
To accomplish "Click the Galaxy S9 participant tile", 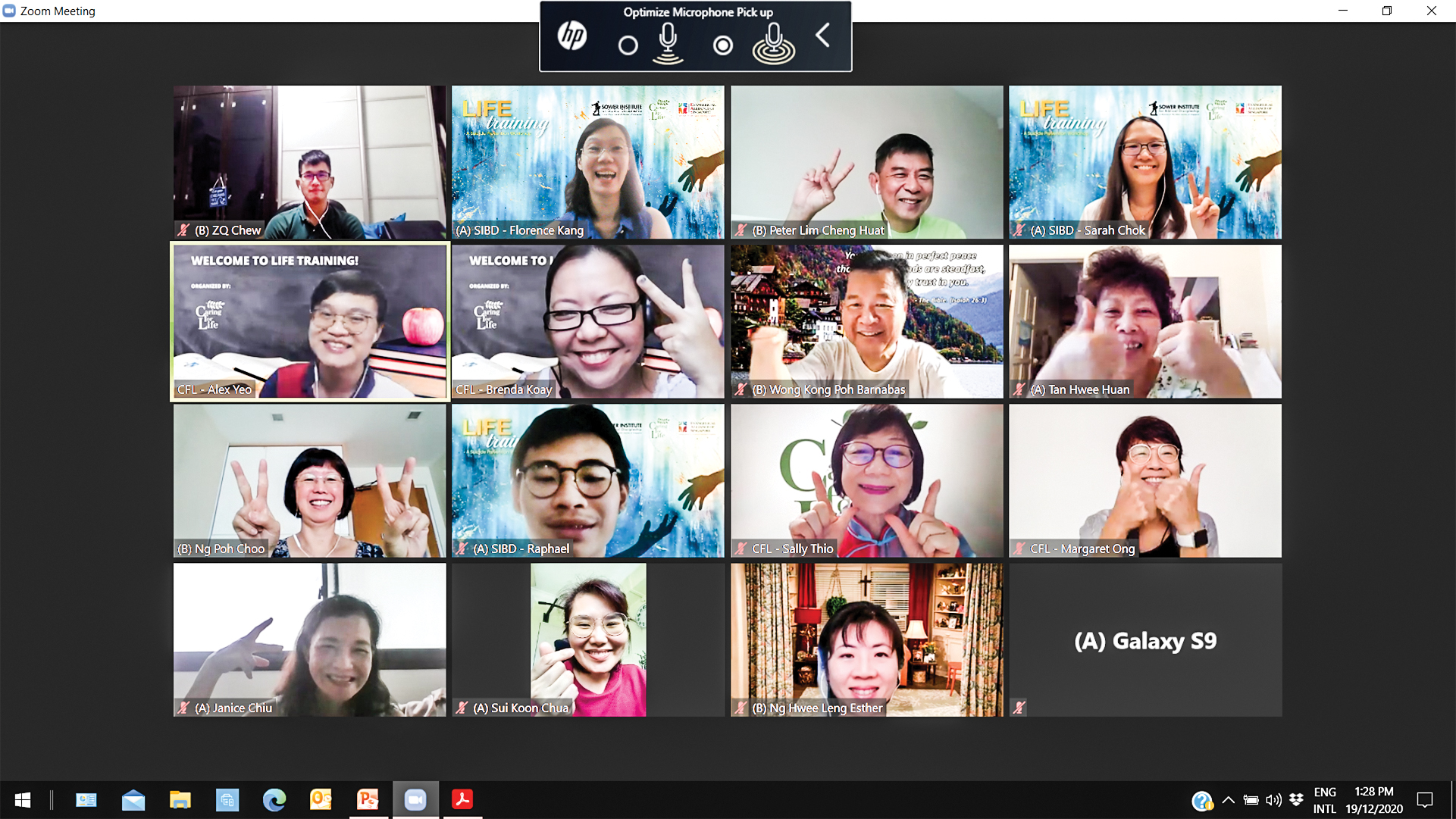I will point(1144,640).
